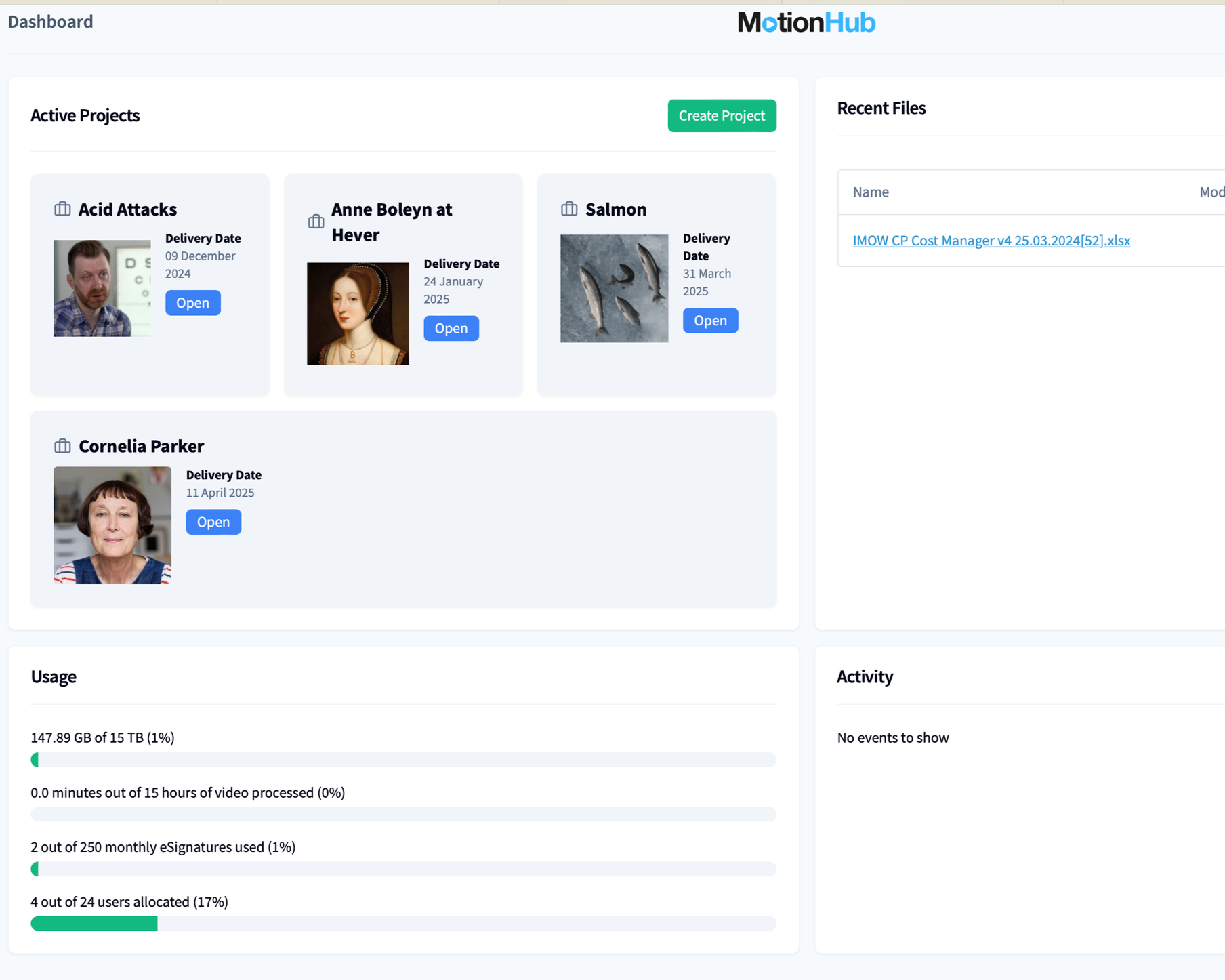
Task: Click the briefcase icon beside Acid Attacks
Action: coord(62,209)
